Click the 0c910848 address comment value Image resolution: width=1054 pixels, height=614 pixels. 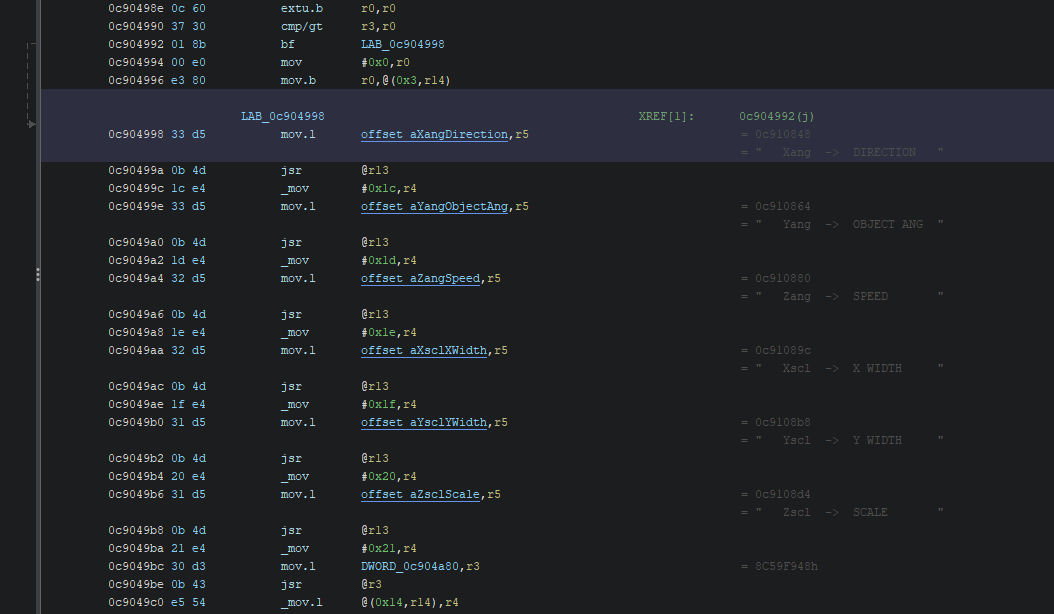pos(775,135)
